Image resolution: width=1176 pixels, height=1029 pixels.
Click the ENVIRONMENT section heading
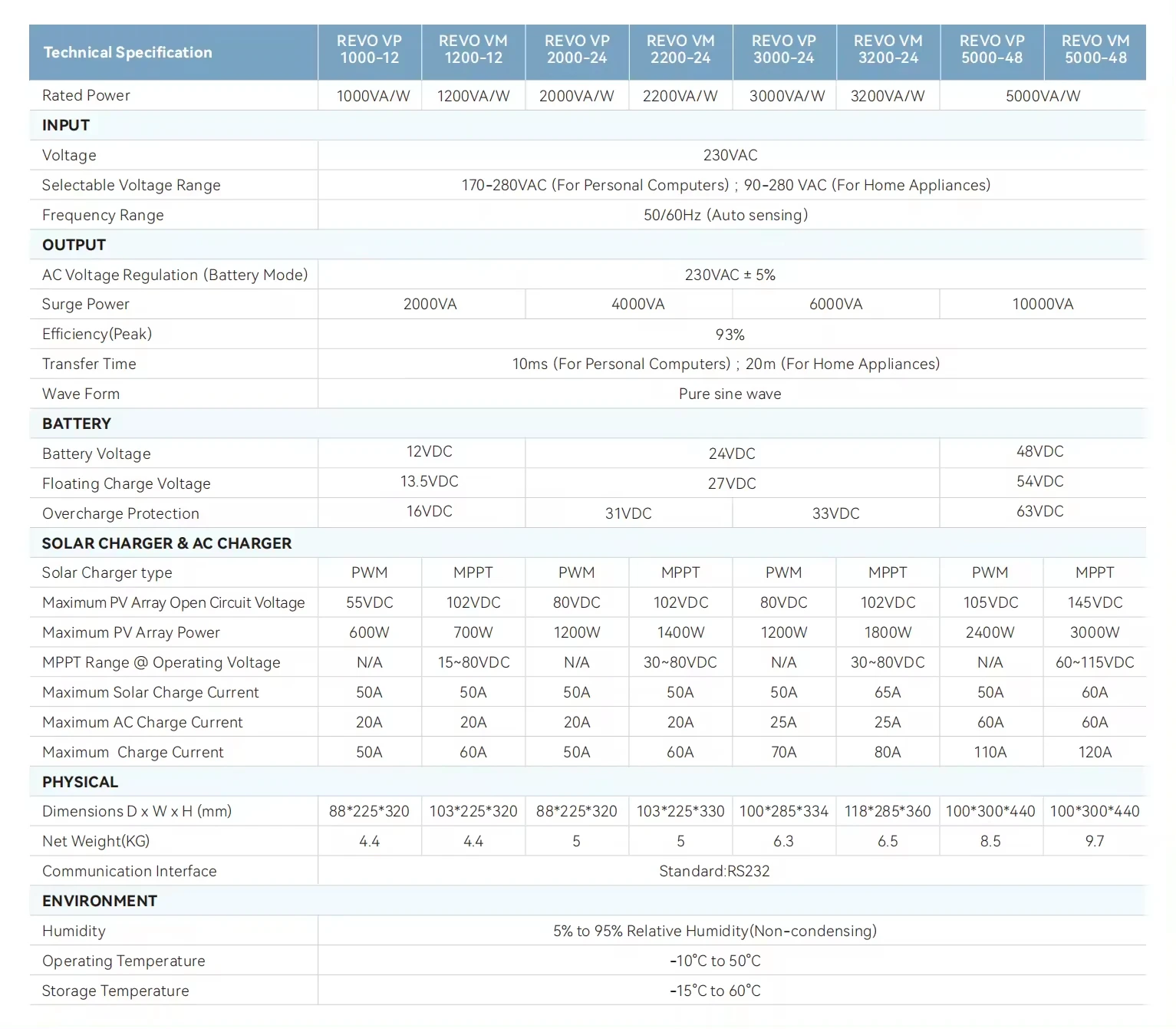[x=100, y=901]
